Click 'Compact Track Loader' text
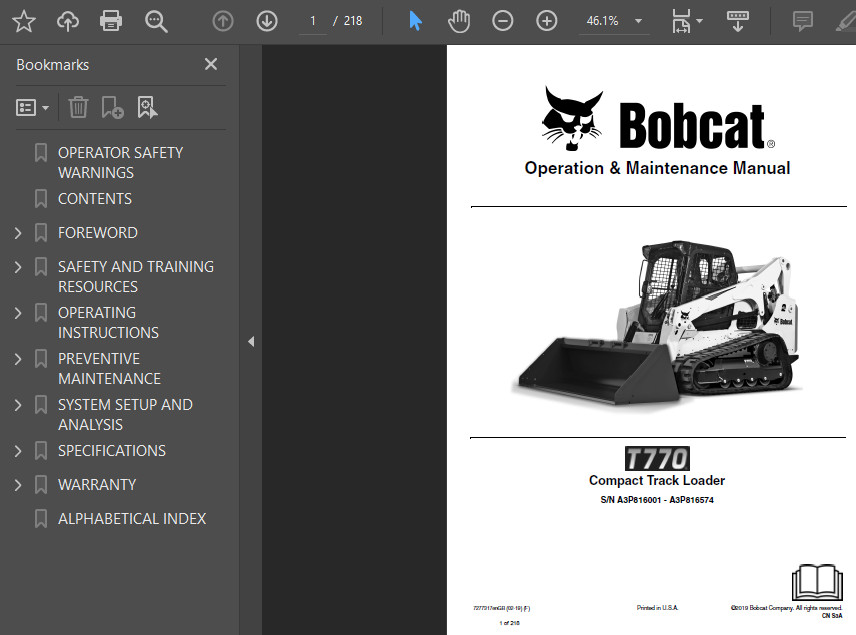The height and width of the screenshot is (635, 856). pos(657,480)
